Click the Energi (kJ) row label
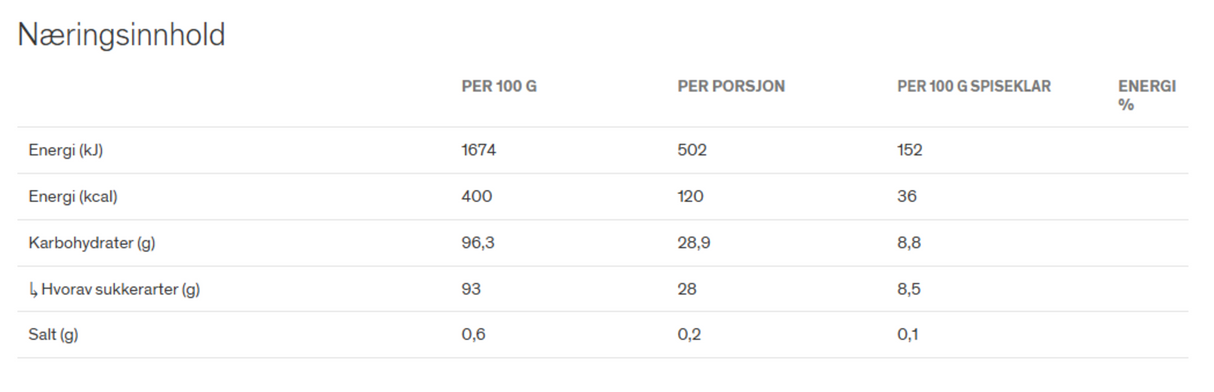Image resolution: width=1214 pixels, height=392 pixels. click(66, 151)
